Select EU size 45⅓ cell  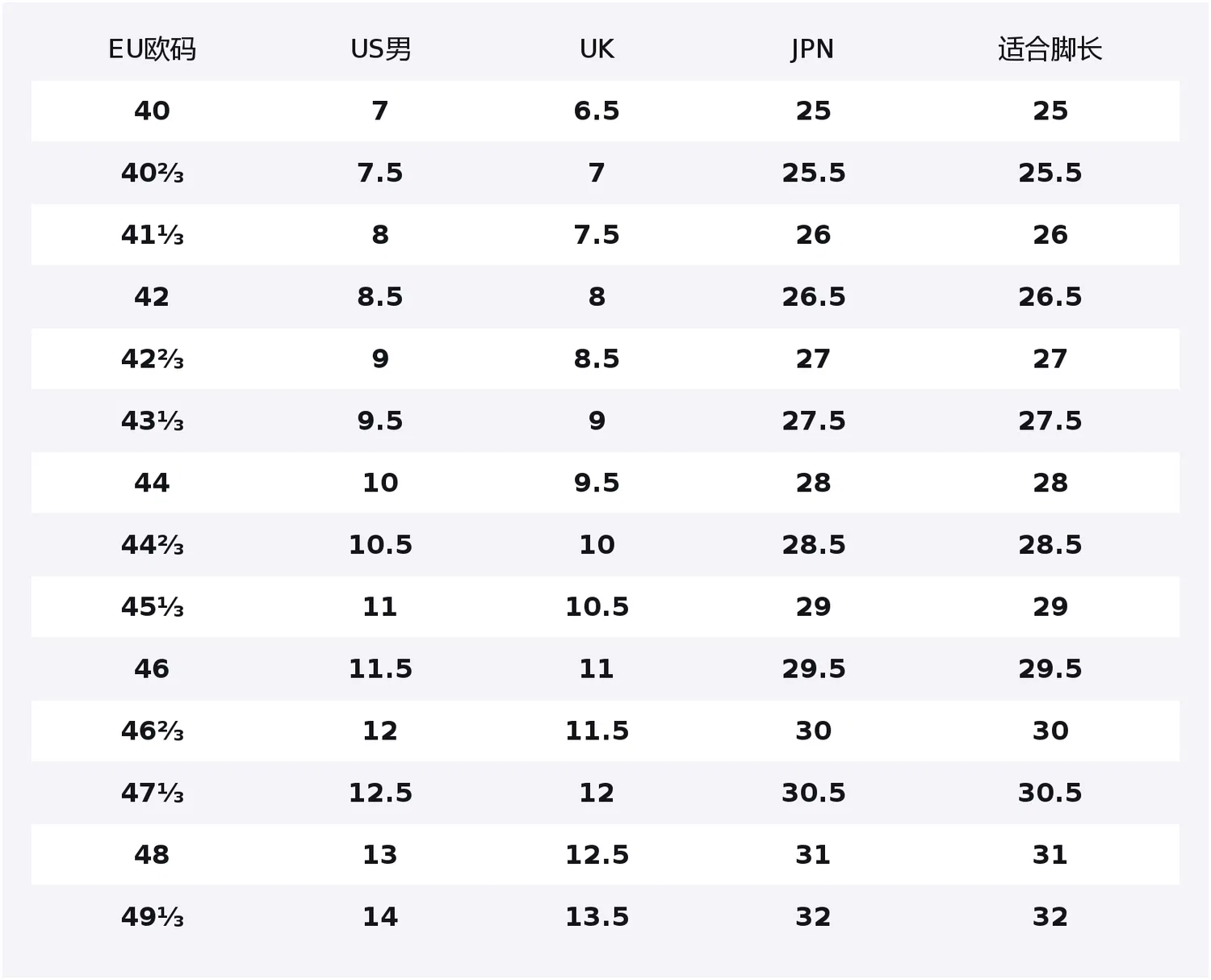(152, 607)
